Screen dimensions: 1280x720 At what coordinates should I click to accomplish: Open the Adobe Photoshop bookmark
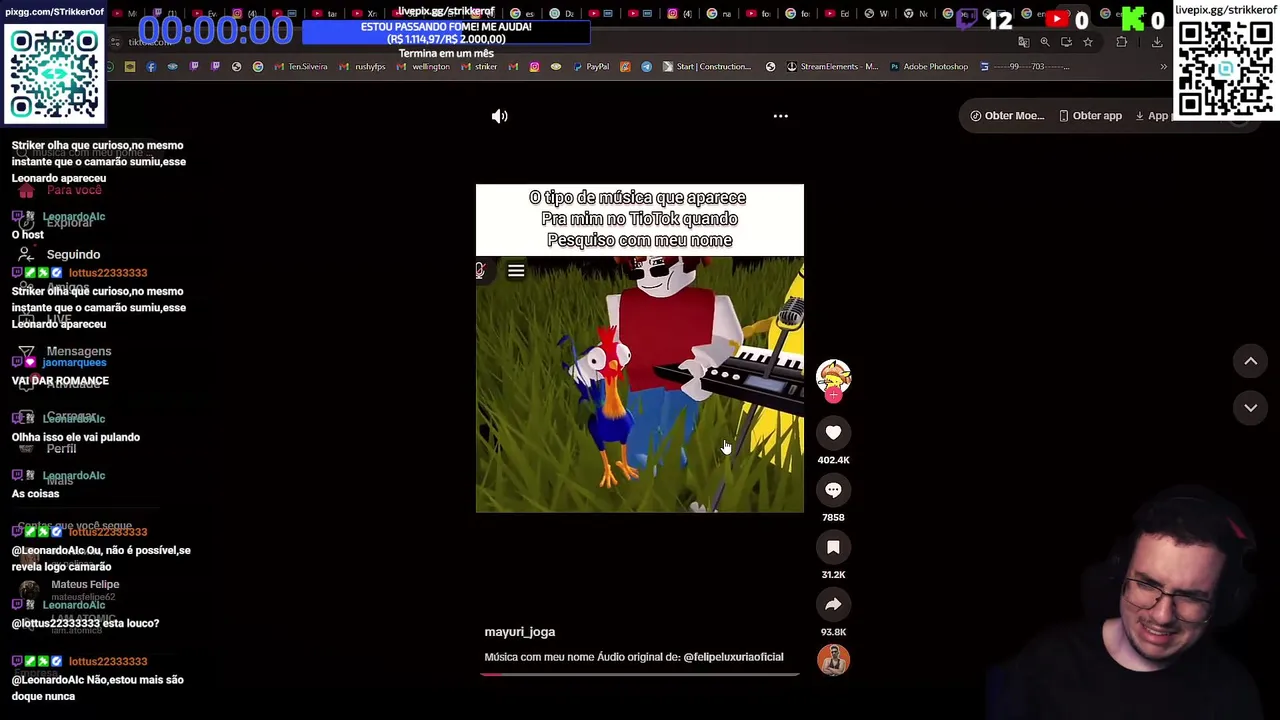[928, 67]
